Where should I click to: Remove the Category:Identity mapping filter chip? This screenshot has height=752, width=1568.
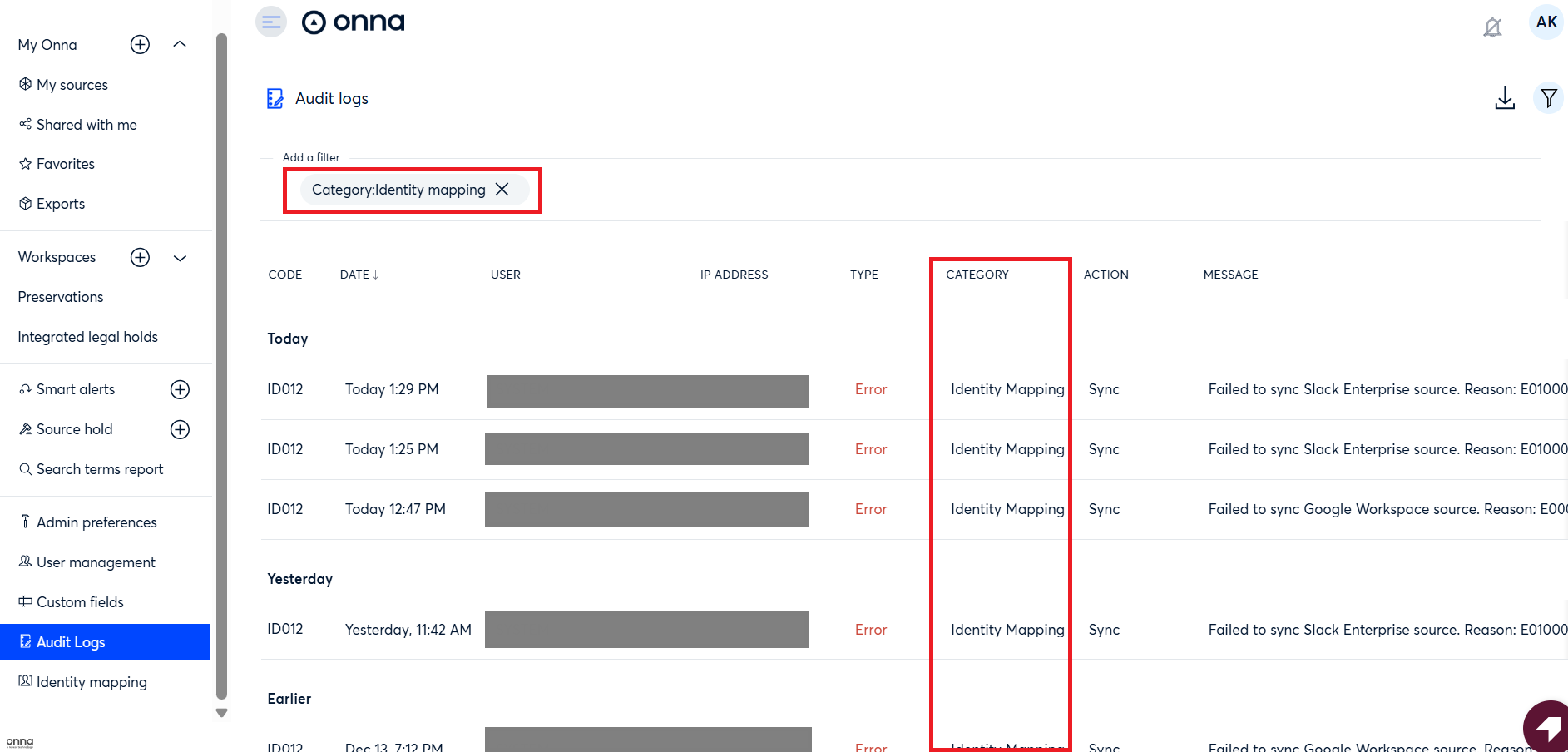coord(502,190)
